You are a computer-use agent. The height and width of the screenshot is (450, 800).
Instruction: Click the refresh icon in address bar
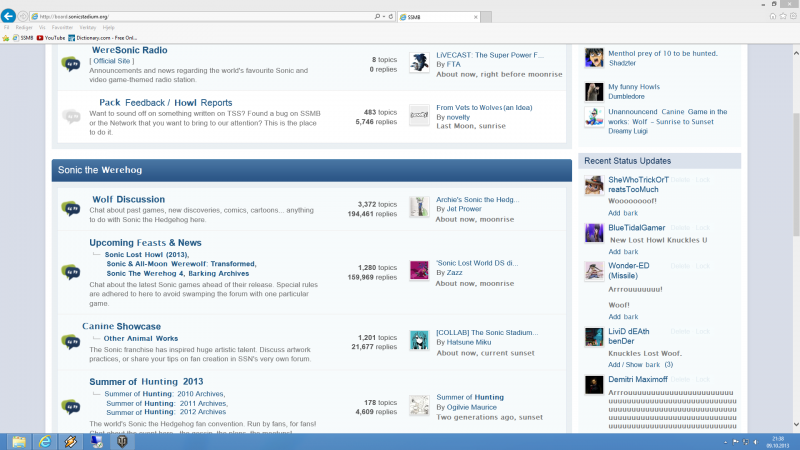point(391,16)
